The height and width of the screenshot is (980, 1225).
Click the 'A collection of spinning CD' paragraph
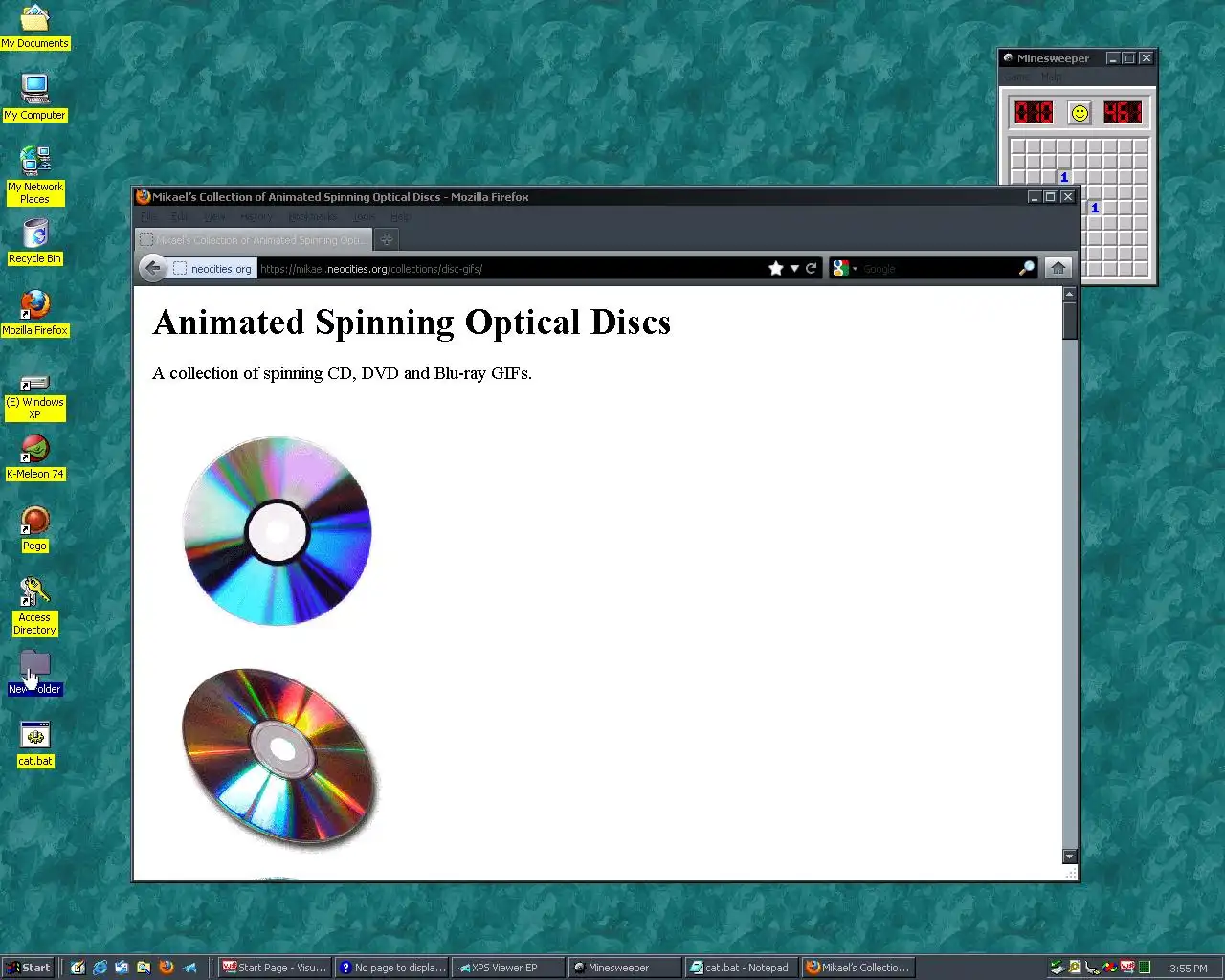coord(342,373)
